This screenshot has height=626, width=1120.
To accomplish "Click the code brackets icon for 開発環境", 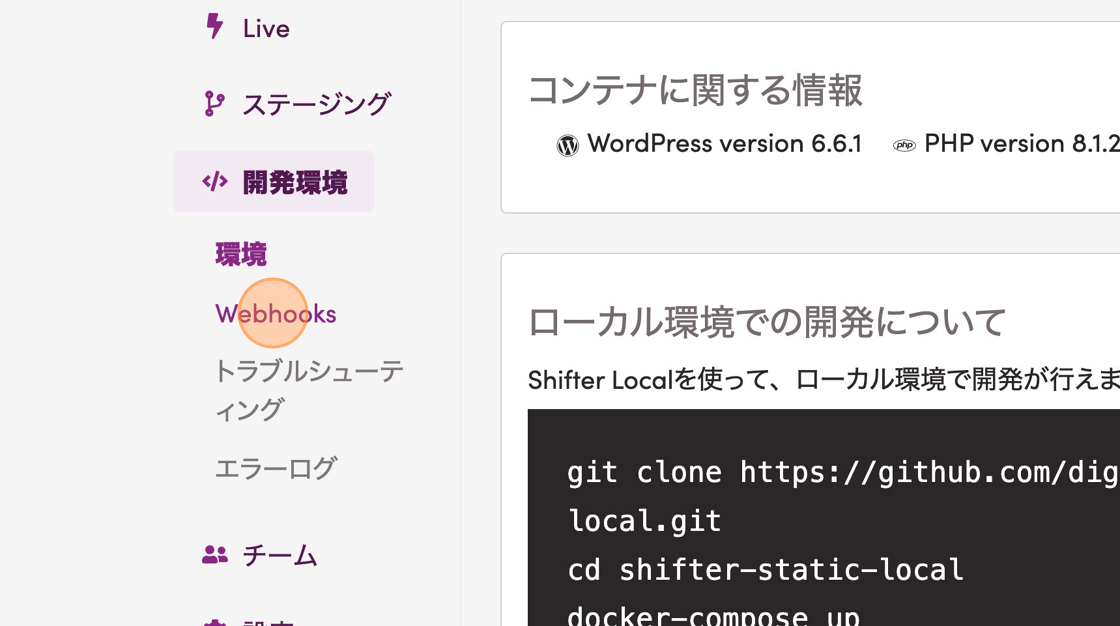I will click(x=214, y=182).
